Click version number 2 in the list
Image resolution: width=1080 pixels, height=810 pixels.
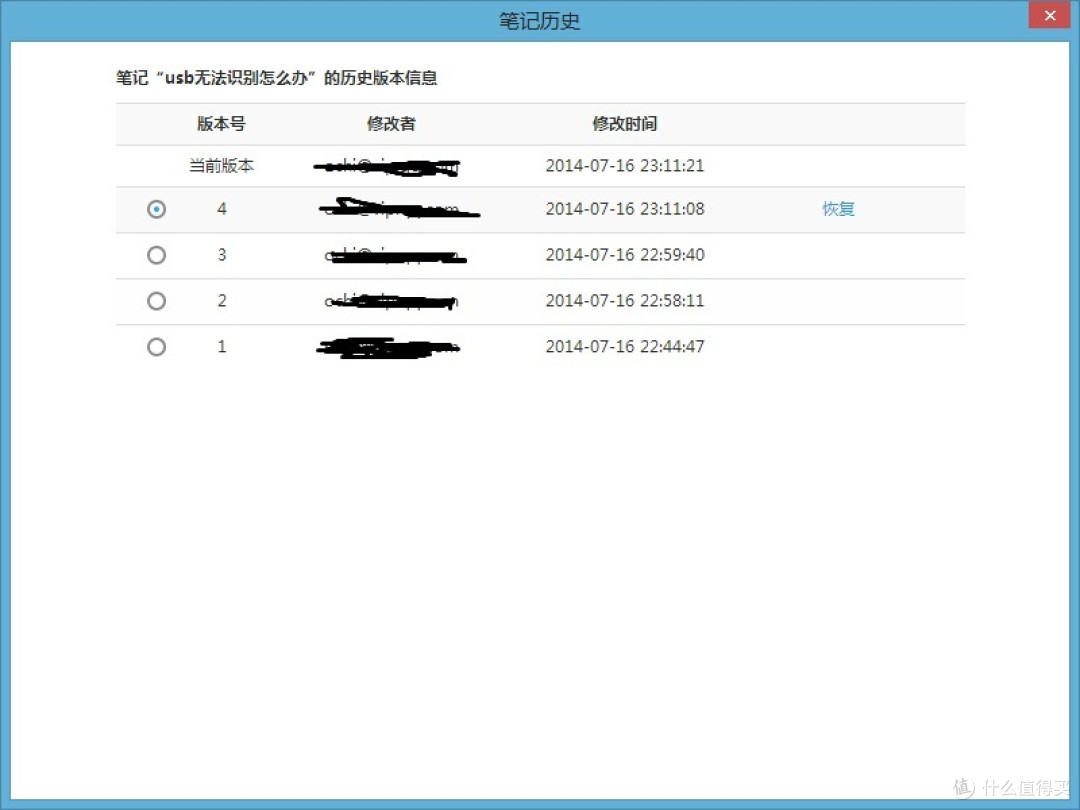[222, 301]
